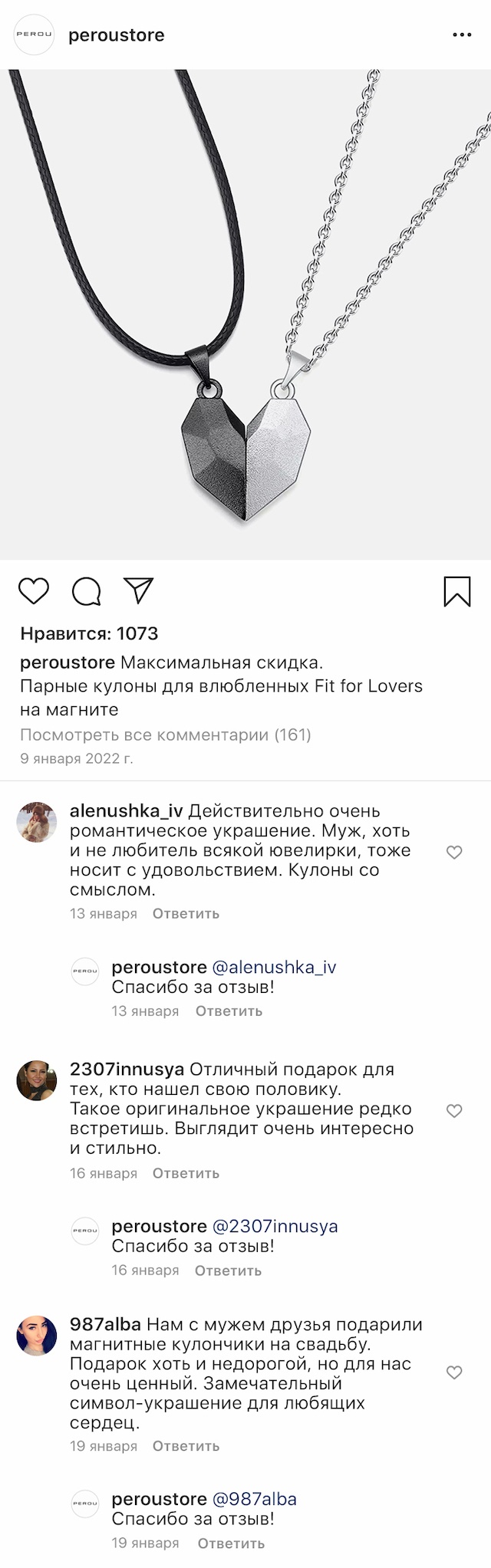The height and width of the screenshot is (1568, 491).
Task: Open the @alenushka_iv mention link
Action: click(x=274, y=967)
